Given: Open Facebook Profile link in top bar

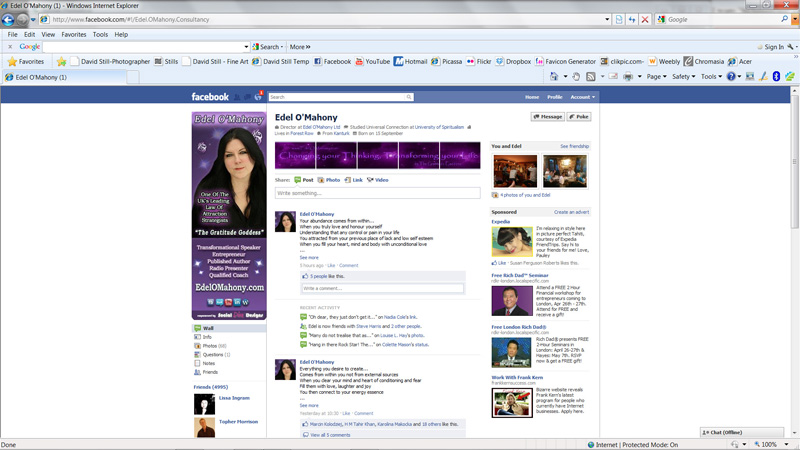Looking at the screenshot, I should [x=555, y=97].
